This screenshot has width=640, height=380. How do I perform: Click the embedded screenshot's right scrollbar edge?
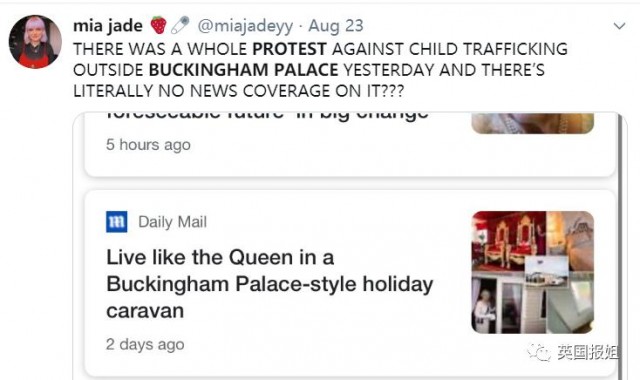pyautogui.click(x=620, y=246)
